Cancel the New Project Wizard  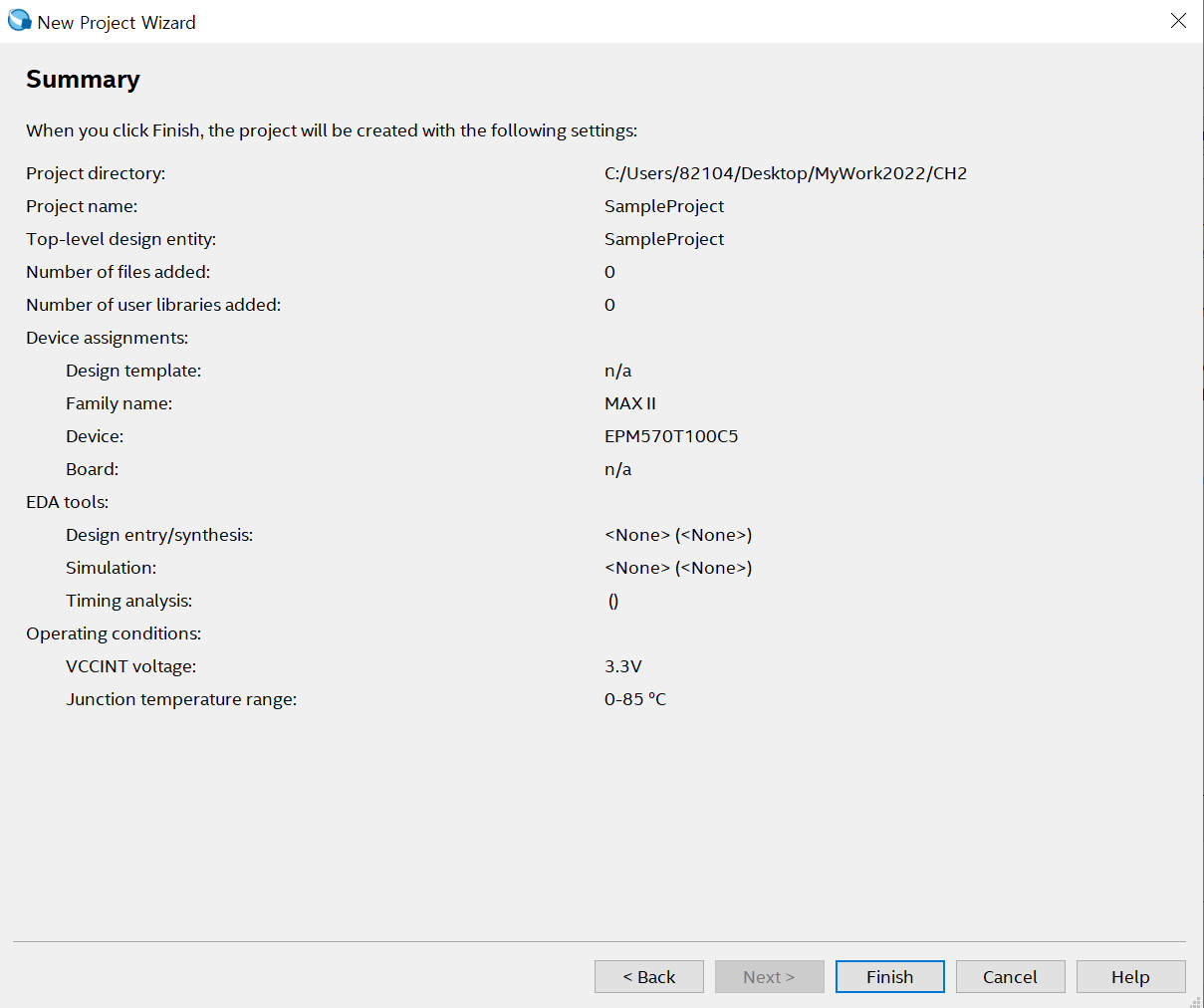tap(1010, 977)
